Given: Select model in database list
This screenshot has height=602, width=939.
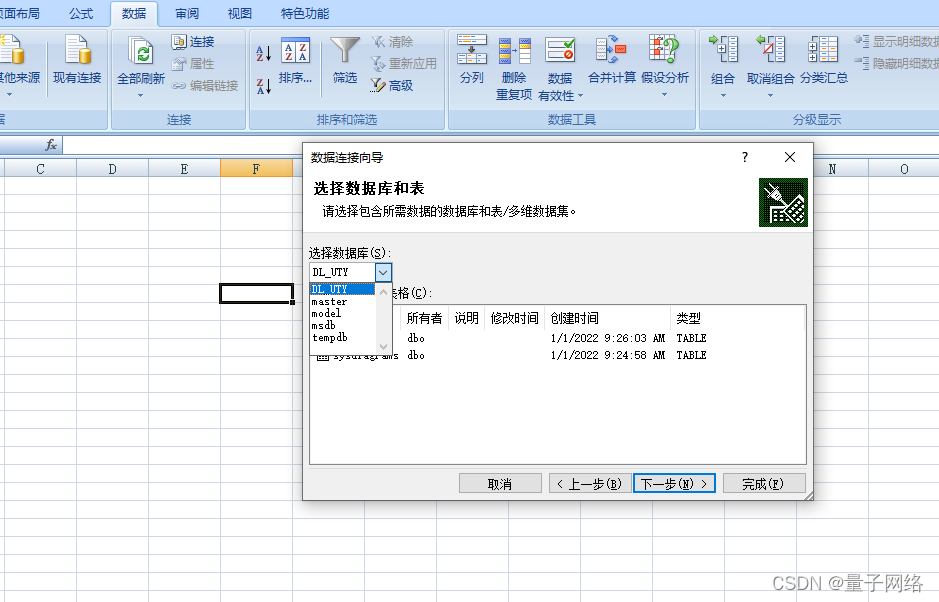Looking at the screenshot, I should (x=343, y=313).
